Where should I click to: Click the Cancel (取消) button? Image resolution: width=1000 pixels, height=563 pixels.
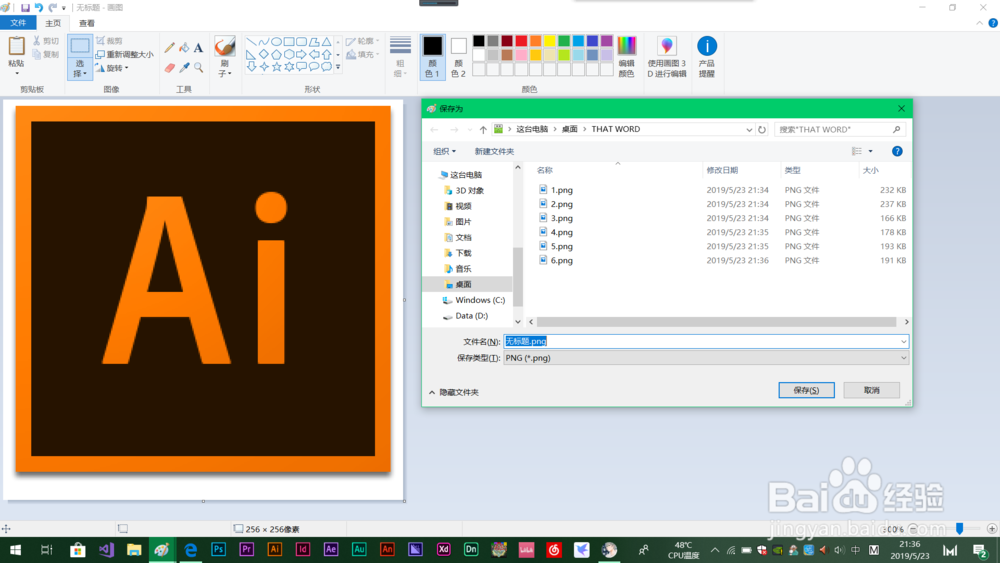pyautogui.click(x=871, y=390)
